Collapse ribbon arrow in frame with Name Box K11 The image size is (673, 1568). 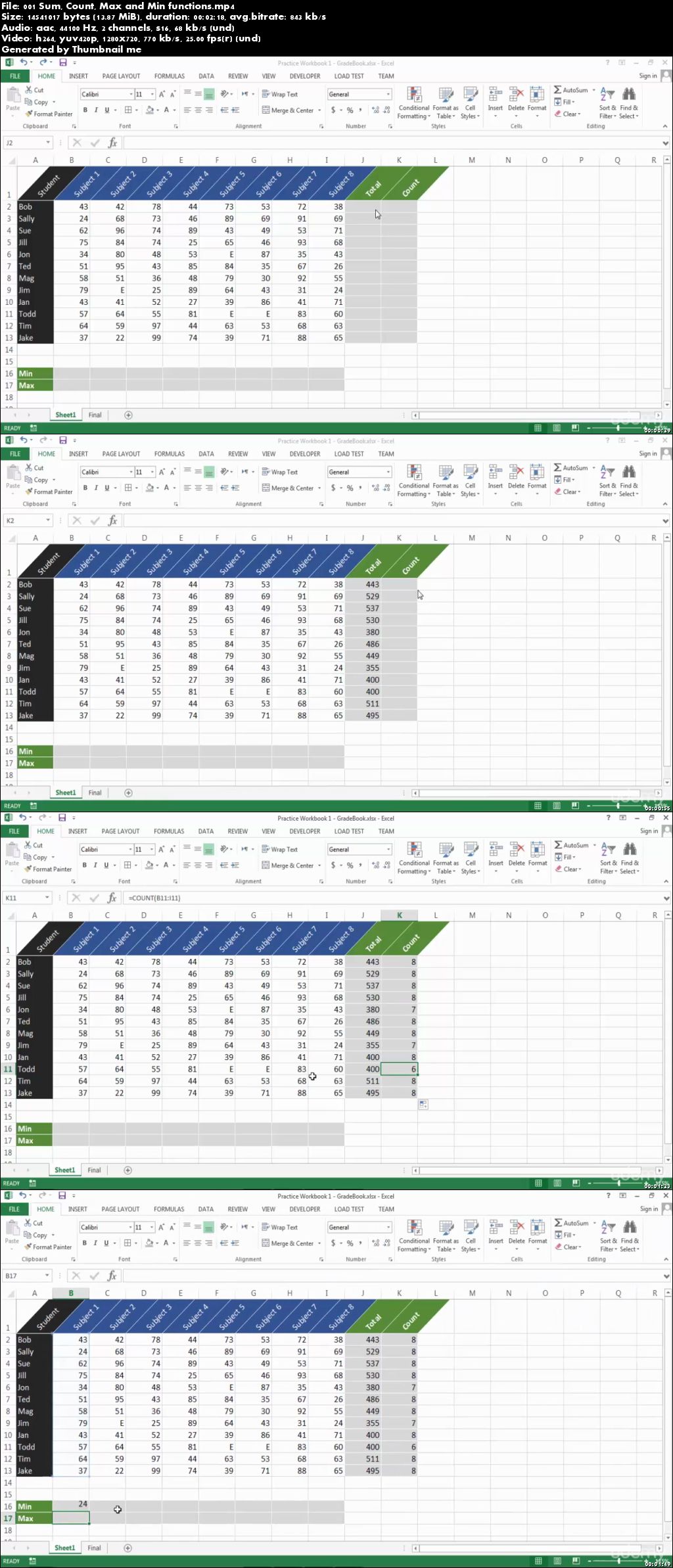click(x=665, y=881)
